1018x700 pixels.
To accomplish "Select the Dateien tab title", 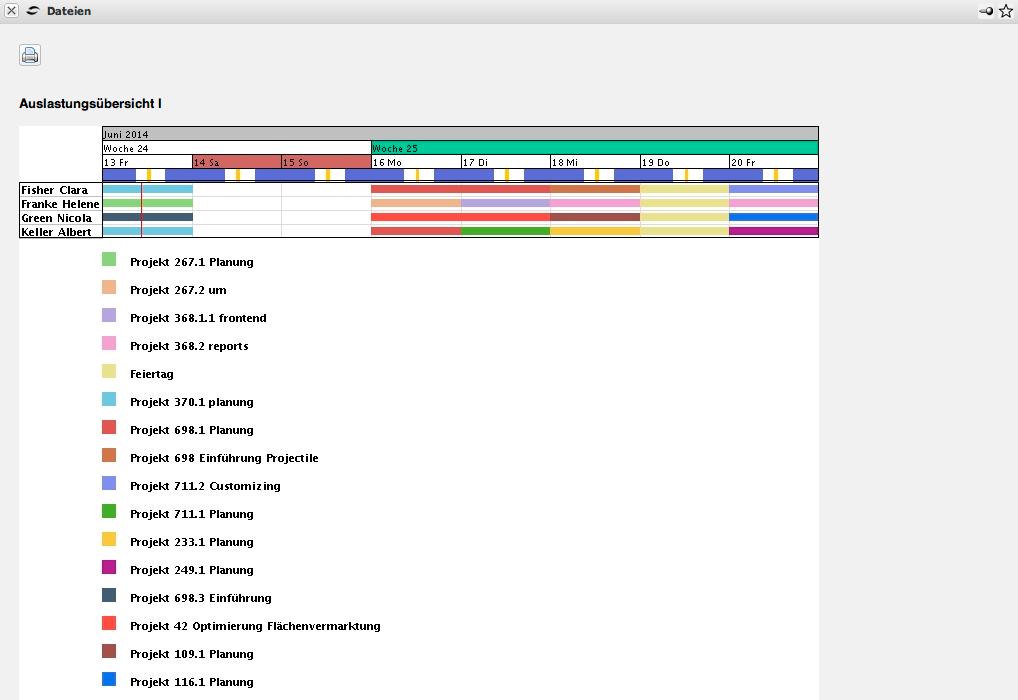I will tap(69, 11).
